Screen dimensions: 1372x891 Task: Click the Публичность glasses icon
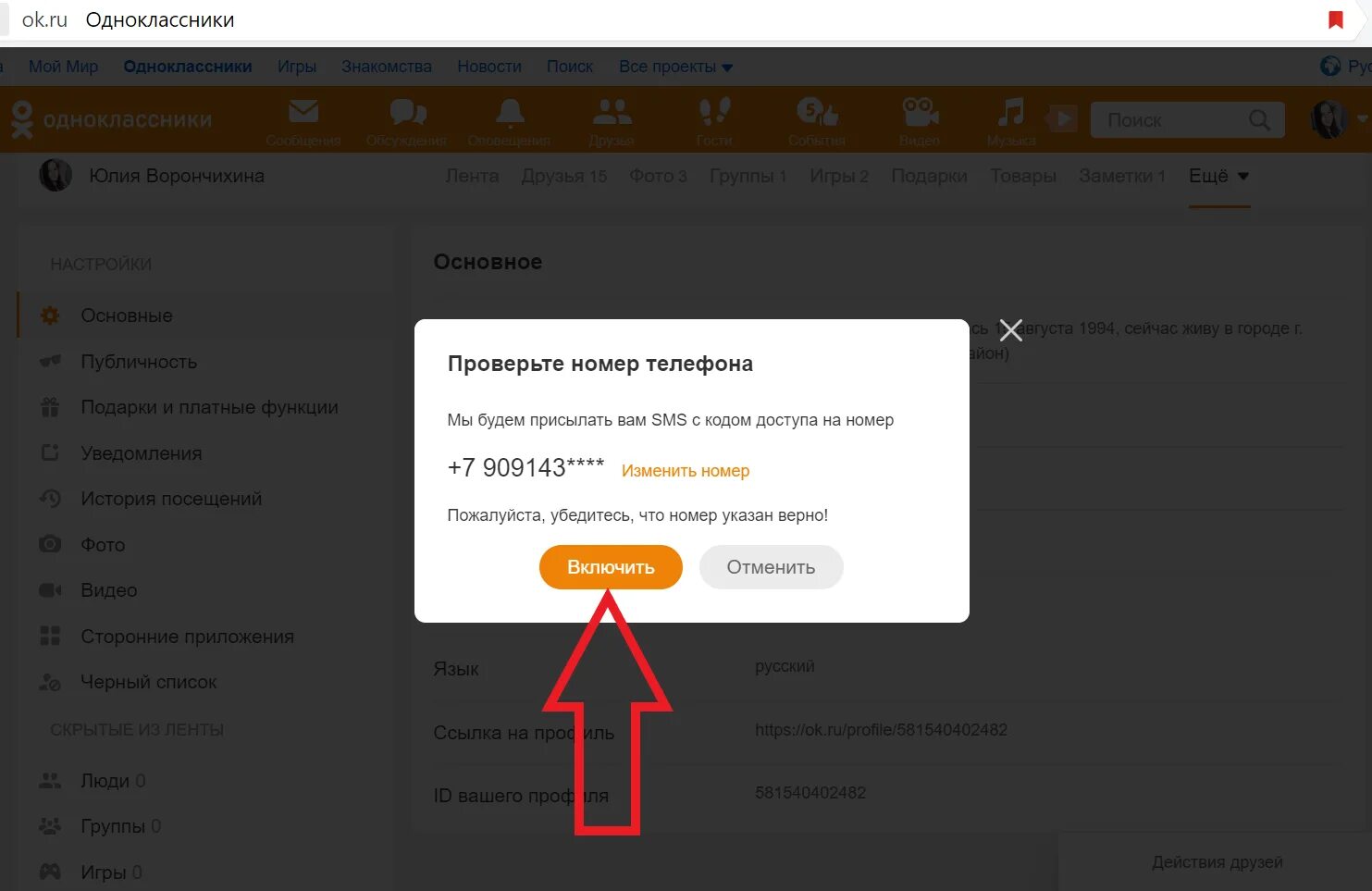50,361
